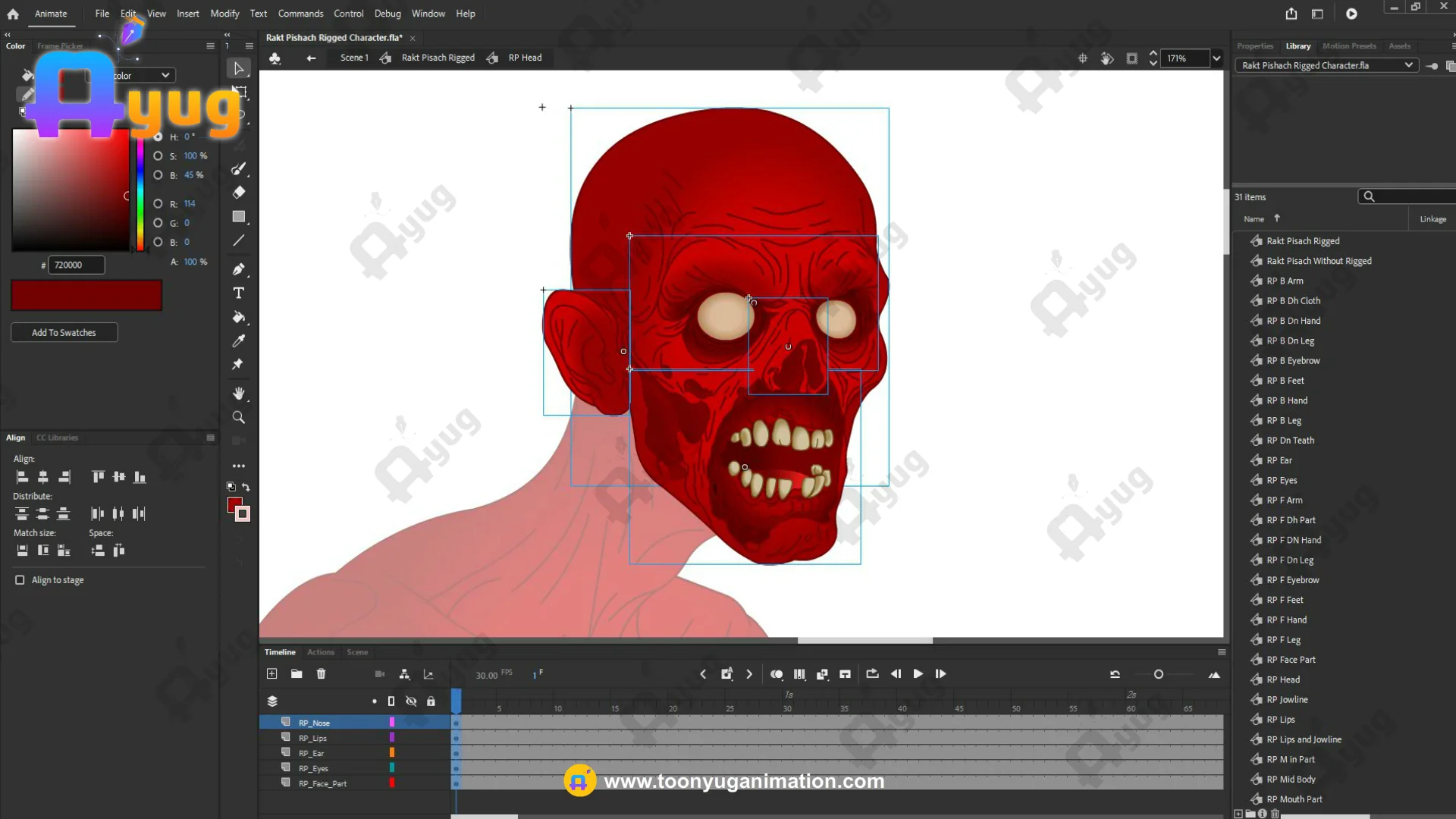Switch to the Properties tab

coord(1254,46)
